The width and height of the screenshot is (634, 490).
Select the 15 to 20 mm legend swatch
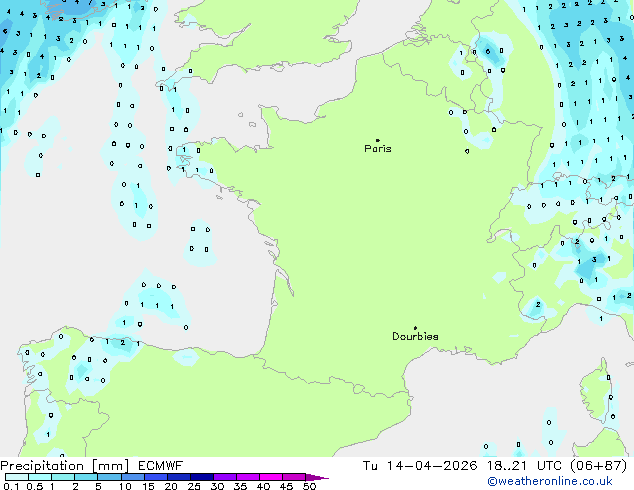[155, 477]
